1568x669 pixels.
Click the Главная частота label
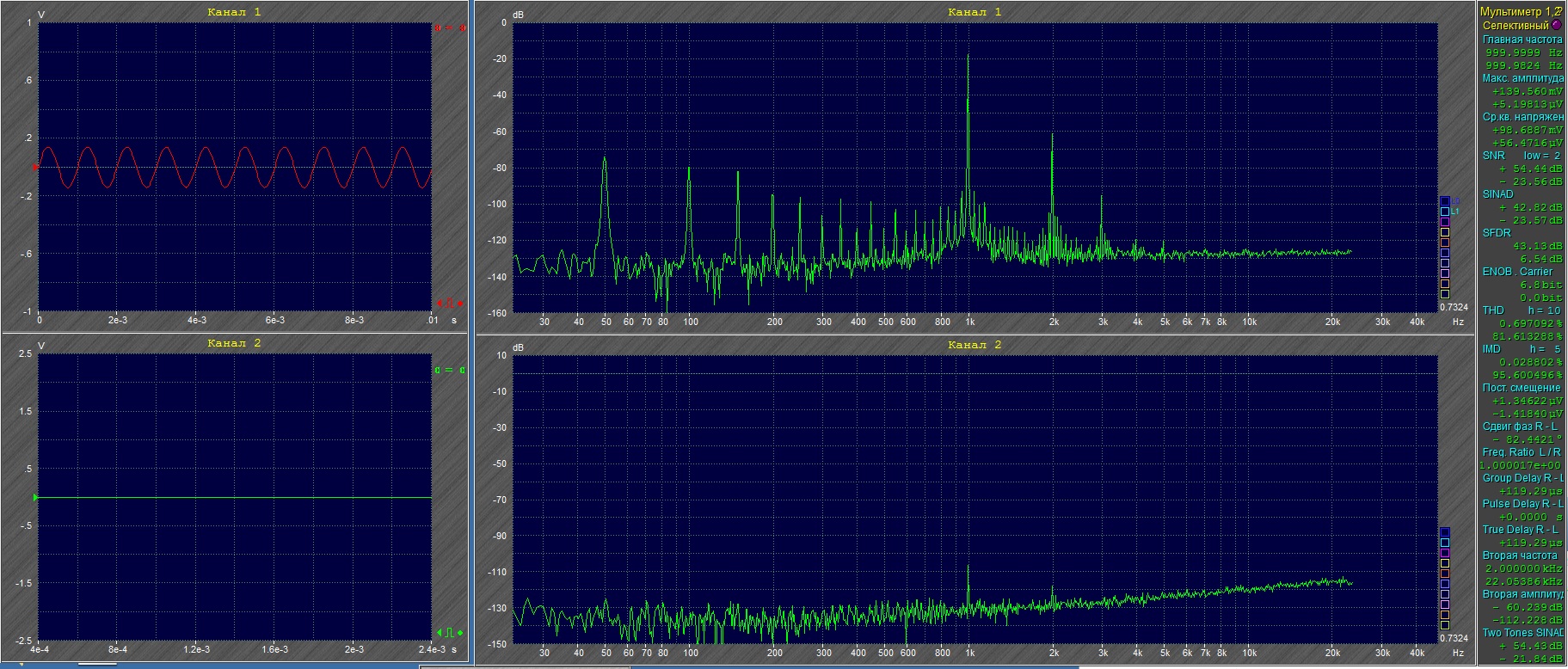click(x=1522, y=39)
